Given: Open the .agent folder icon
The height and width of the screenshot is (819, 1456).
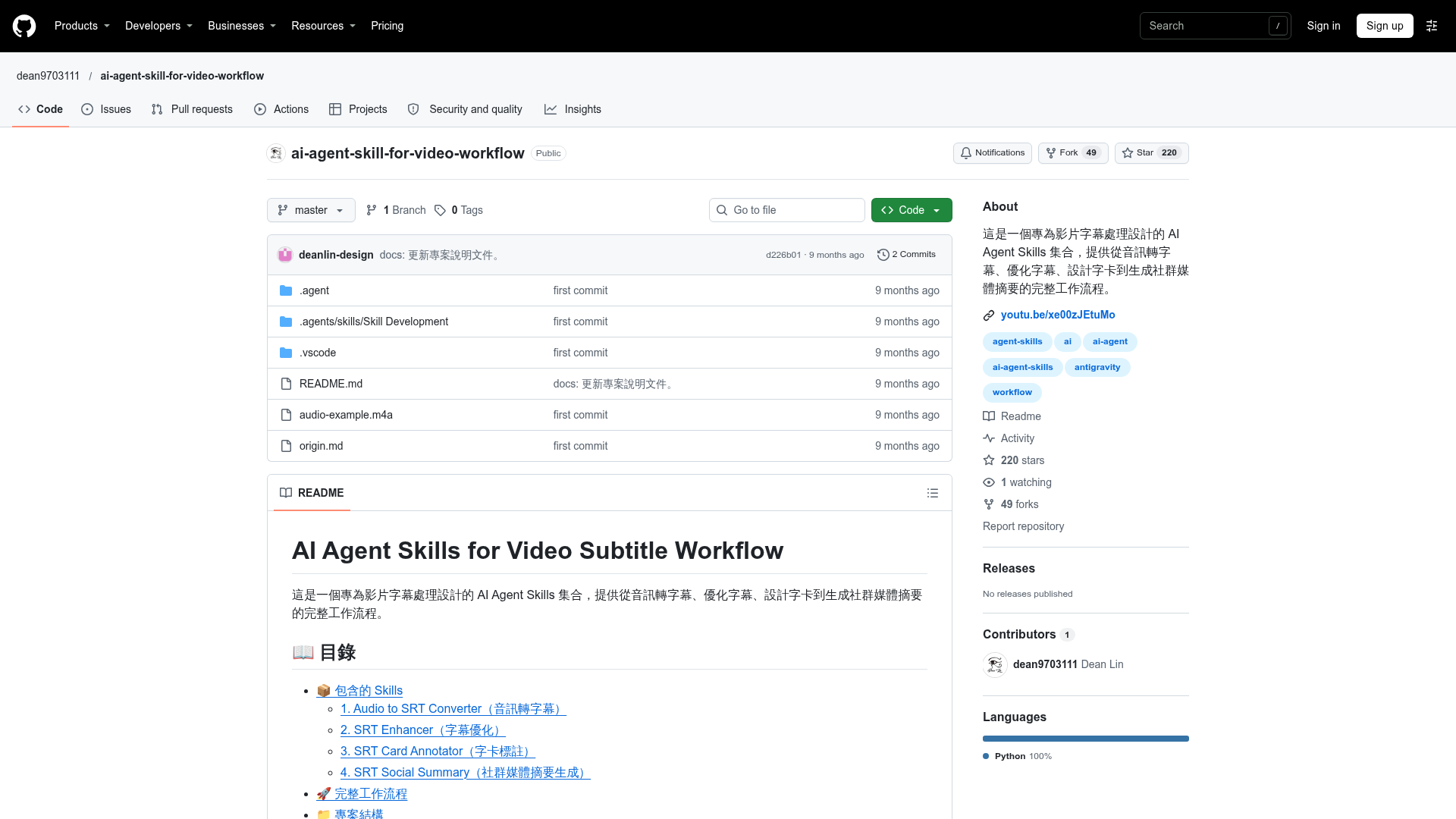Looking at the screenshot, I should coord(286,290).
